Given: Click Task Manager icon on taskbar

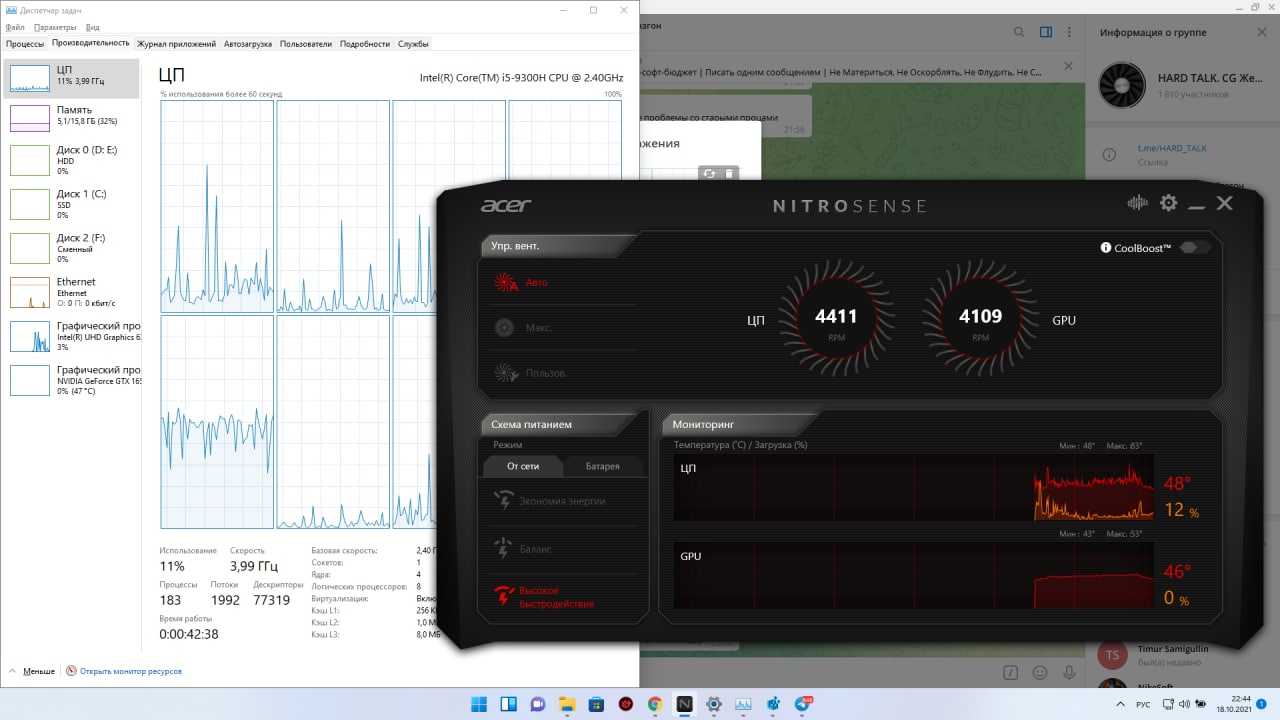Looking at the screenshot, I should pos(743,704).
